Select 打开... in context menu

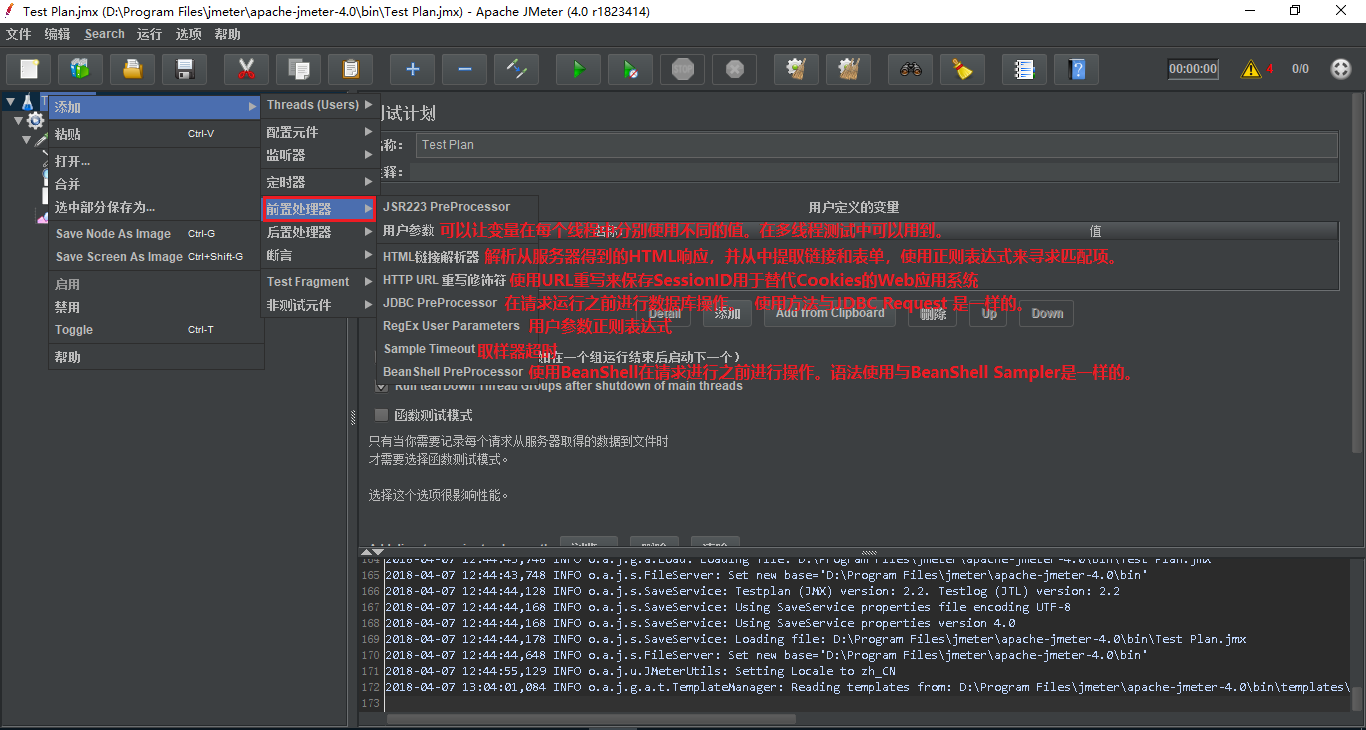155,161
